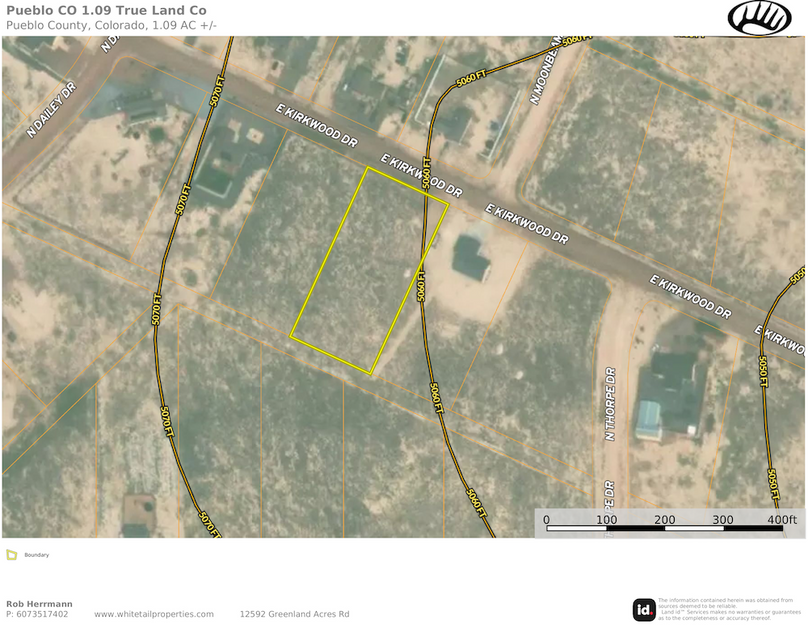Click the 400 FT scale bar
The width and height of the screenshot is (808, 625).
[x=779, y=520]
